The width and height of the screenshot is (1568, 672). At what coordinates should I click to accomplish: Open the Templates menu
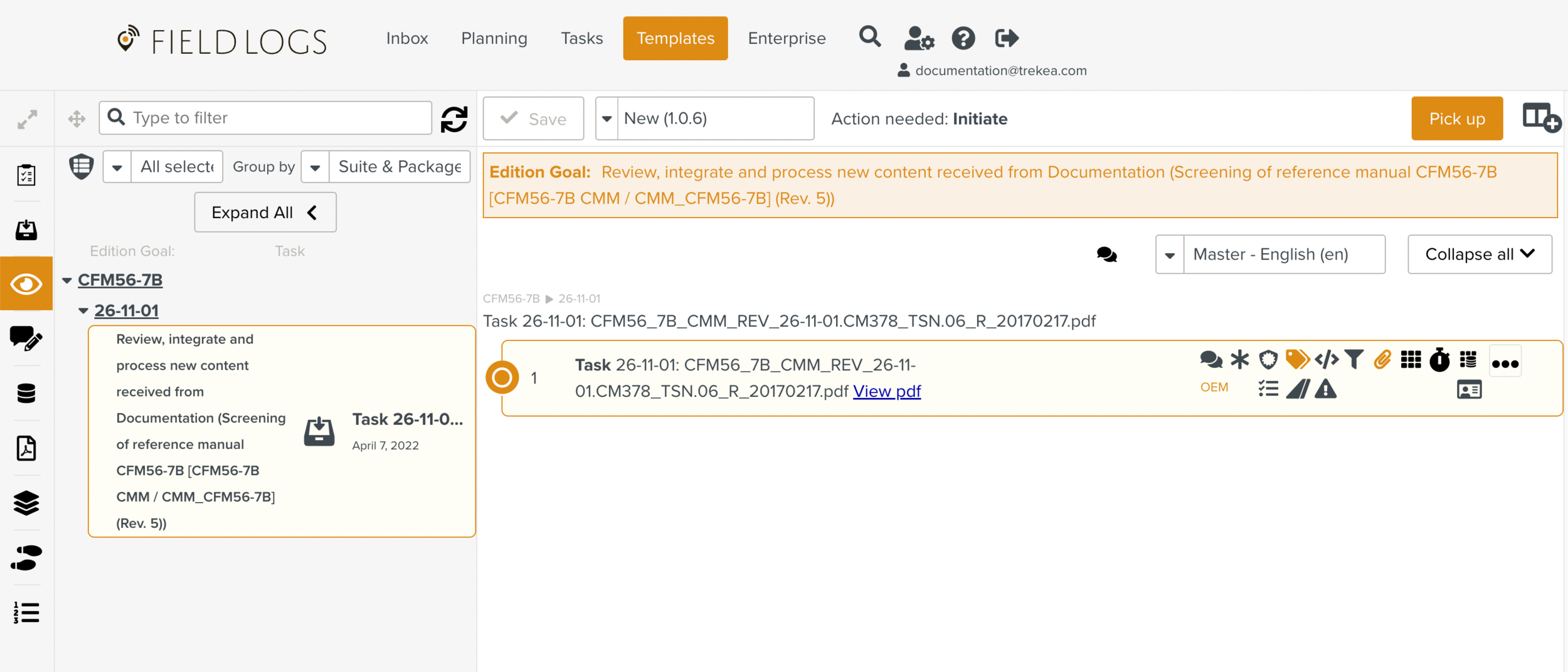pos(675,38)
